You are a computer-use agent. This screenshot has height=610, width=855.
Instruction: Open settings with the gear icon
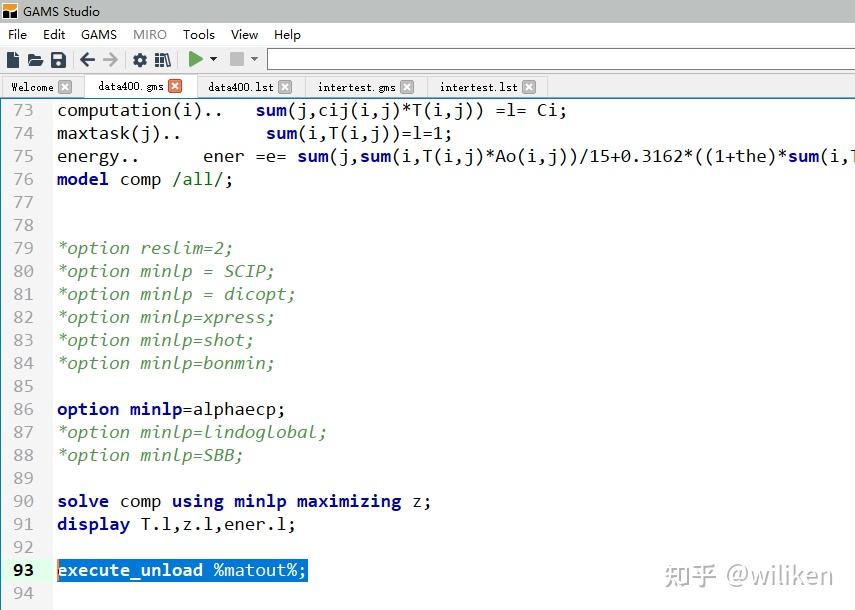138,58
